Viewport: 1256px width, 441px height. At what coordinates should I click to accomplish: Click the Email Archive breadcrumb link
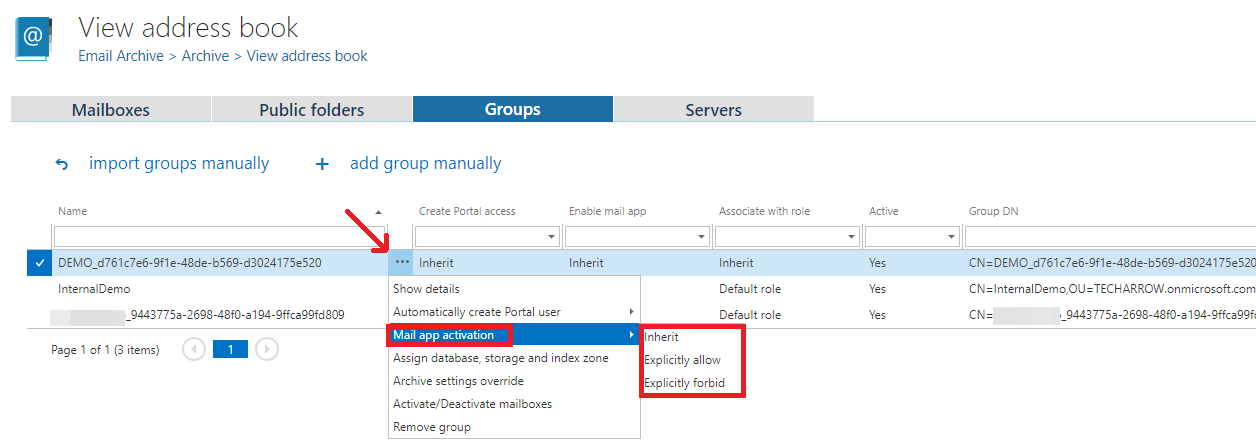click(x=121, y=56)
